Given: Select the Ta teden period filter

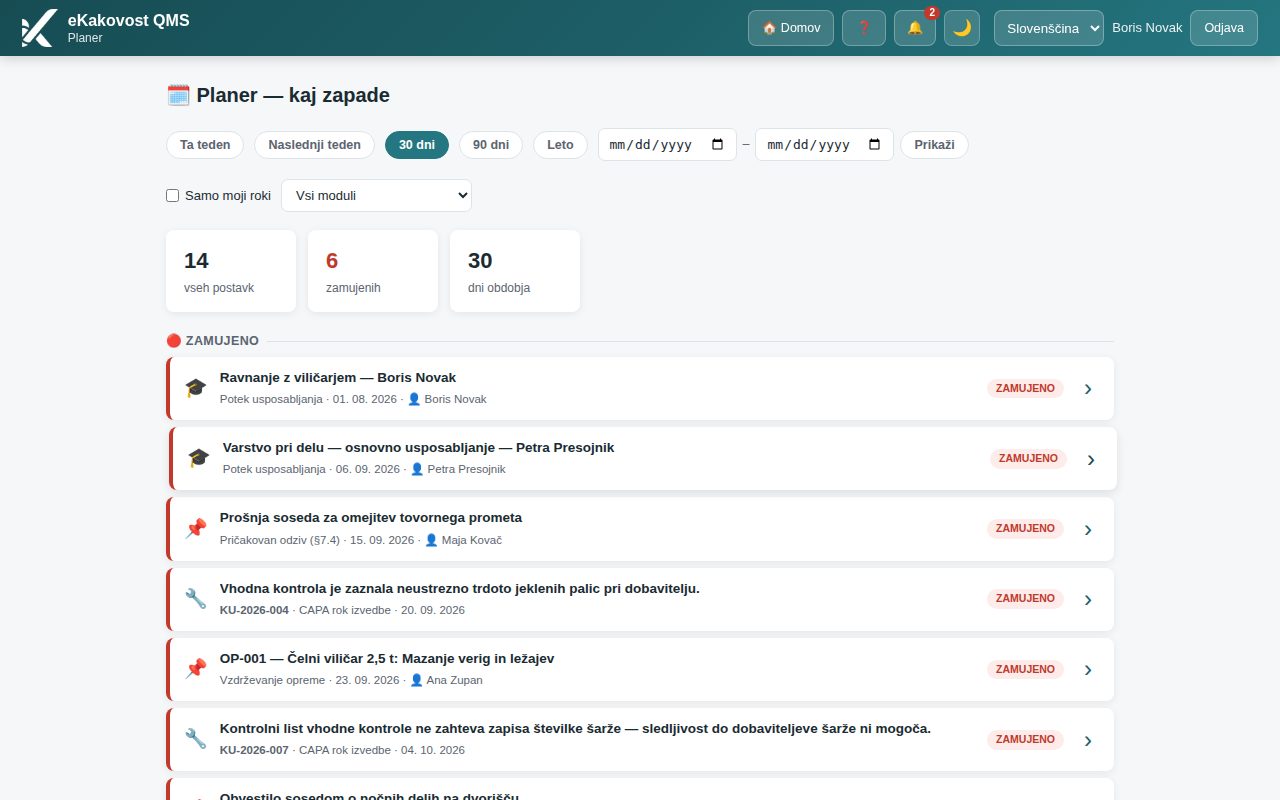Looking at the screenshot, I should [x=205, y=145].
